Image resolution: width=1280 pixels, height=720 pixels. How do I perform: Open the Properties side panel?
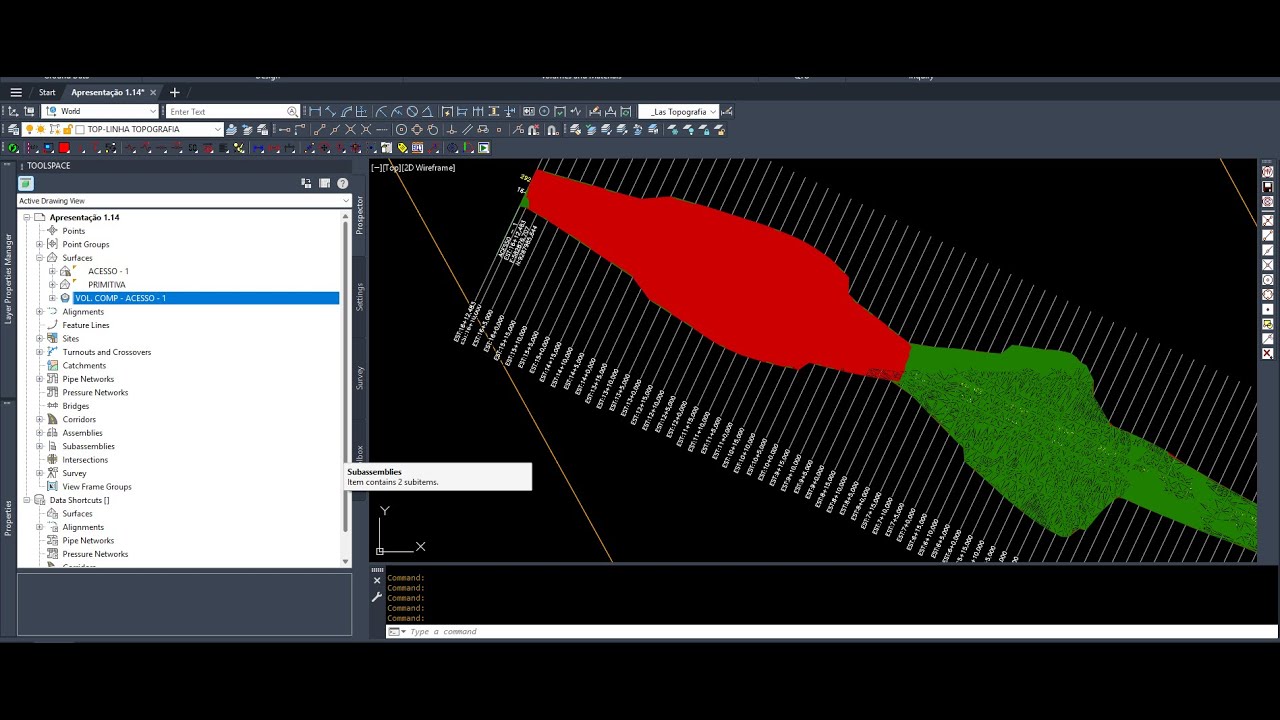9,517
